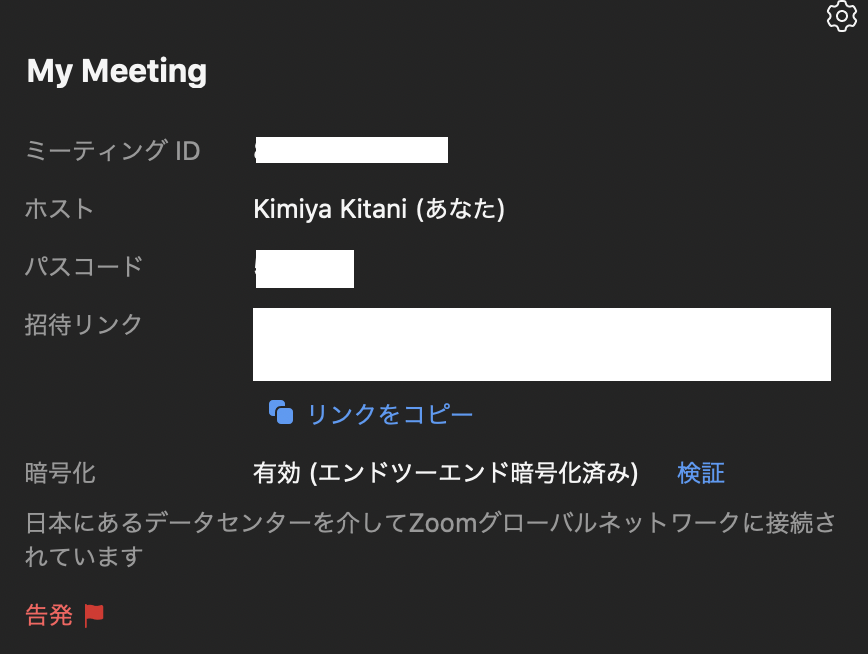Click the リンクをコピー text link
The width and height of the screenshot is (868, 654).
coord(390,414)
